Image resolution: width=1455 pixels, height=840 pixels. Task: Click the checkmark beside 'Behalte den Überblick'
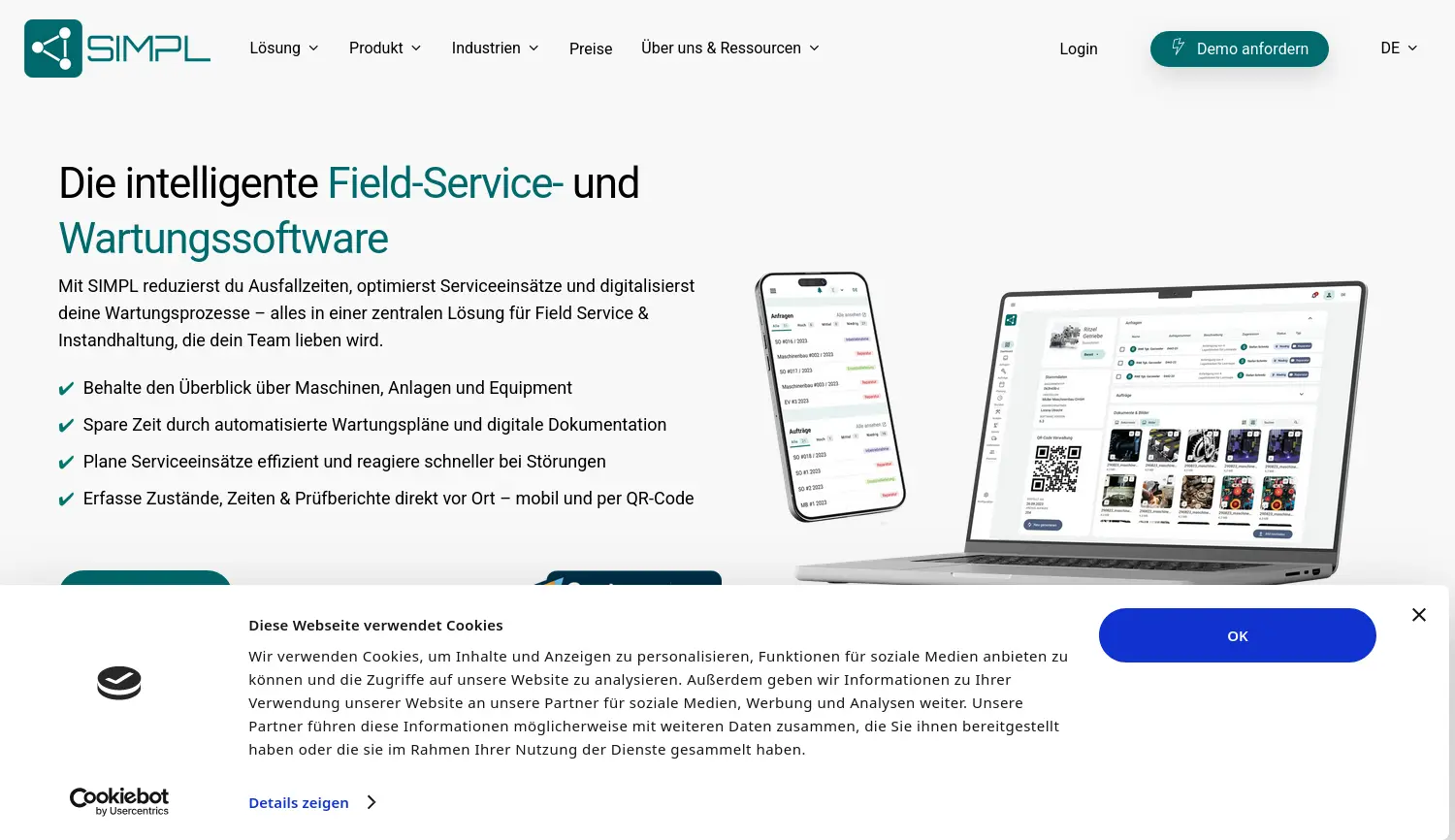tap(66, 389)
